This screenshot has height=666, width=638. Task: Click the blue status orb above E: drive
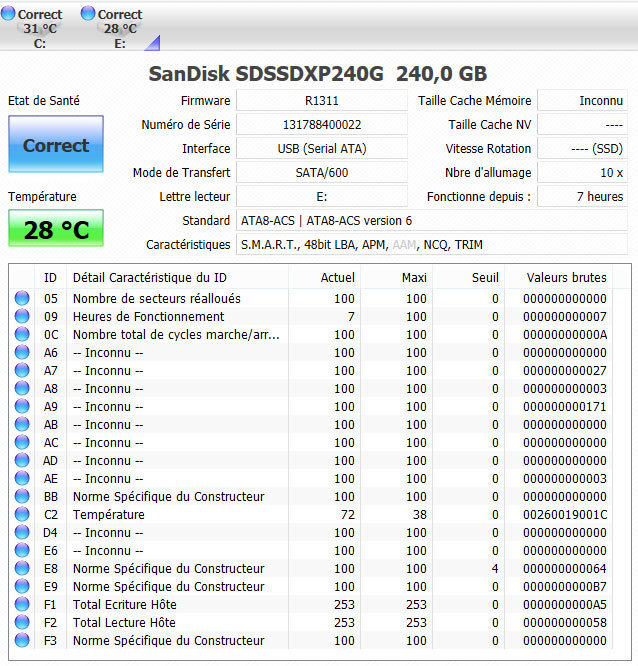[x=88, y=13]
